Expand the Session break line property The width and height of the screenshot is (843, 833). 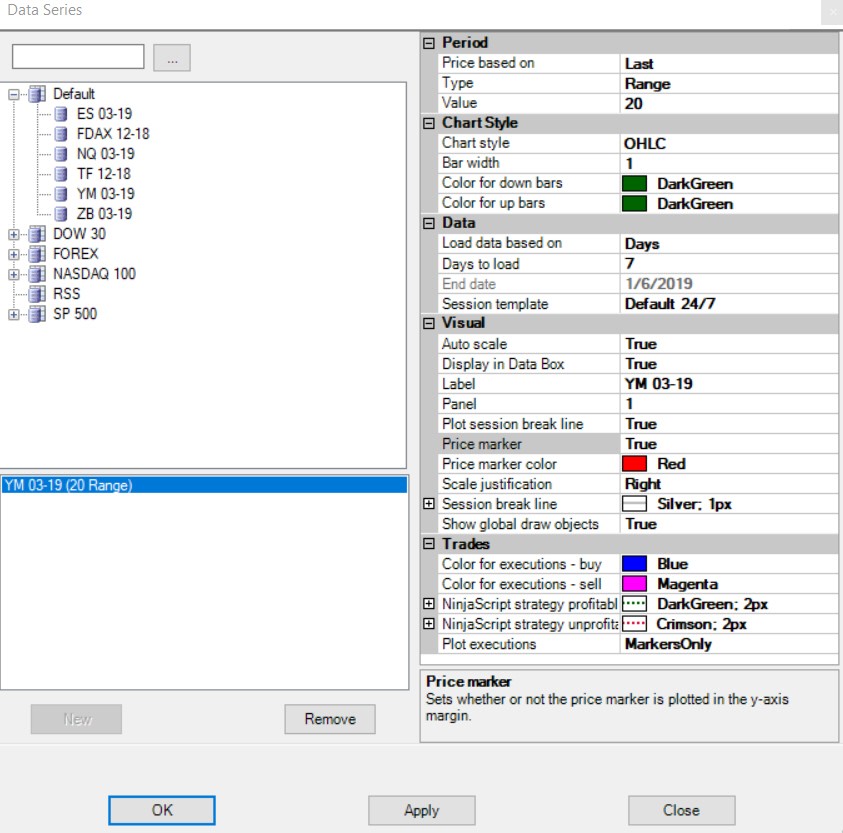pos(428,504)
